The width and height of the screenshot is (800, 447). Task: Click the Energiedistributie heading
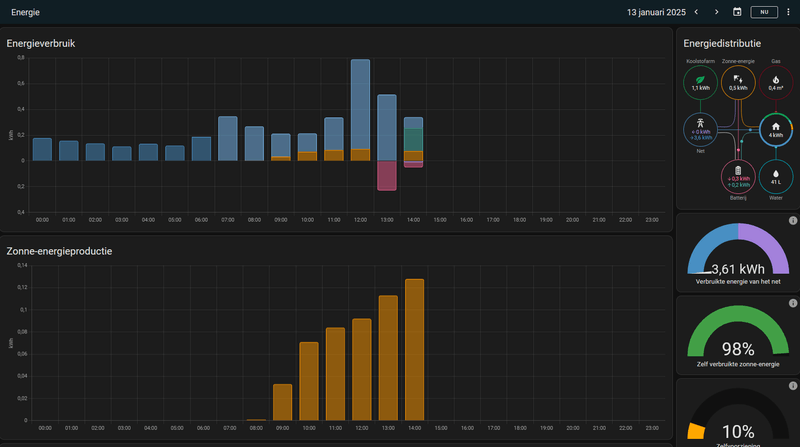(x=722, y=43)
